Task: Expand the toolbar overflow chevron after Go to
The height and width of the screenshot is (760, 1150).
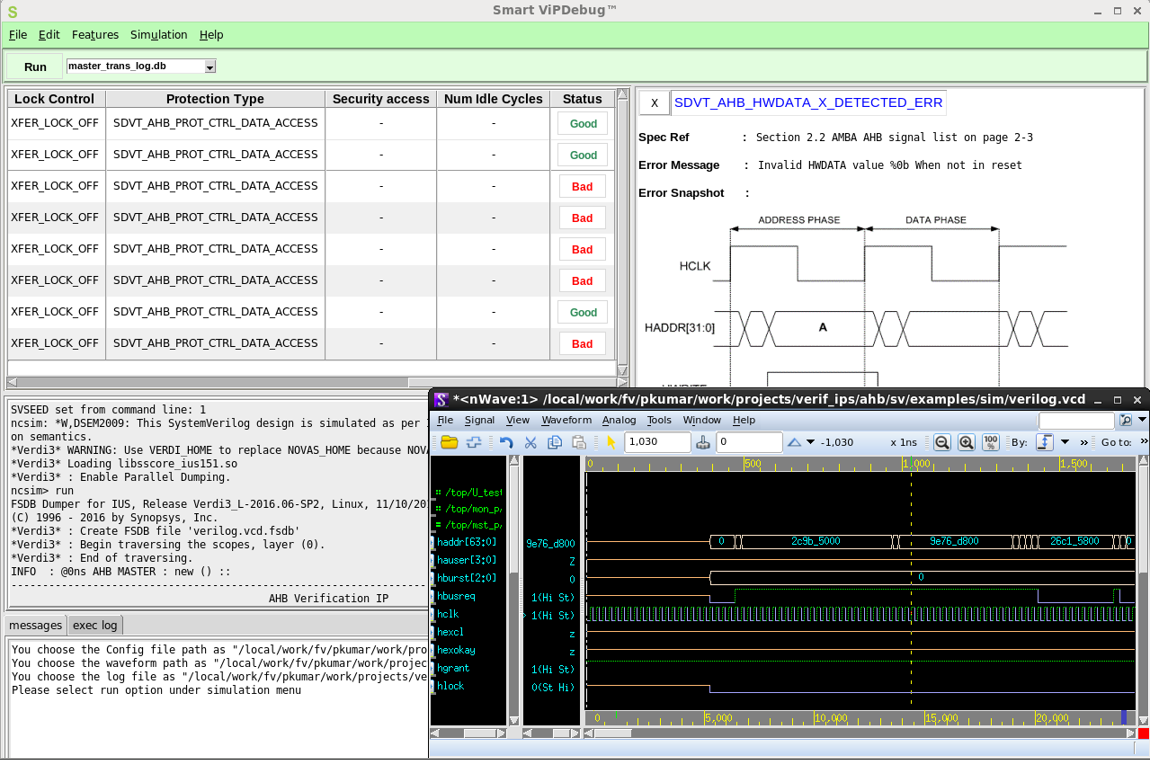Action: click(x=1143, y=442)
